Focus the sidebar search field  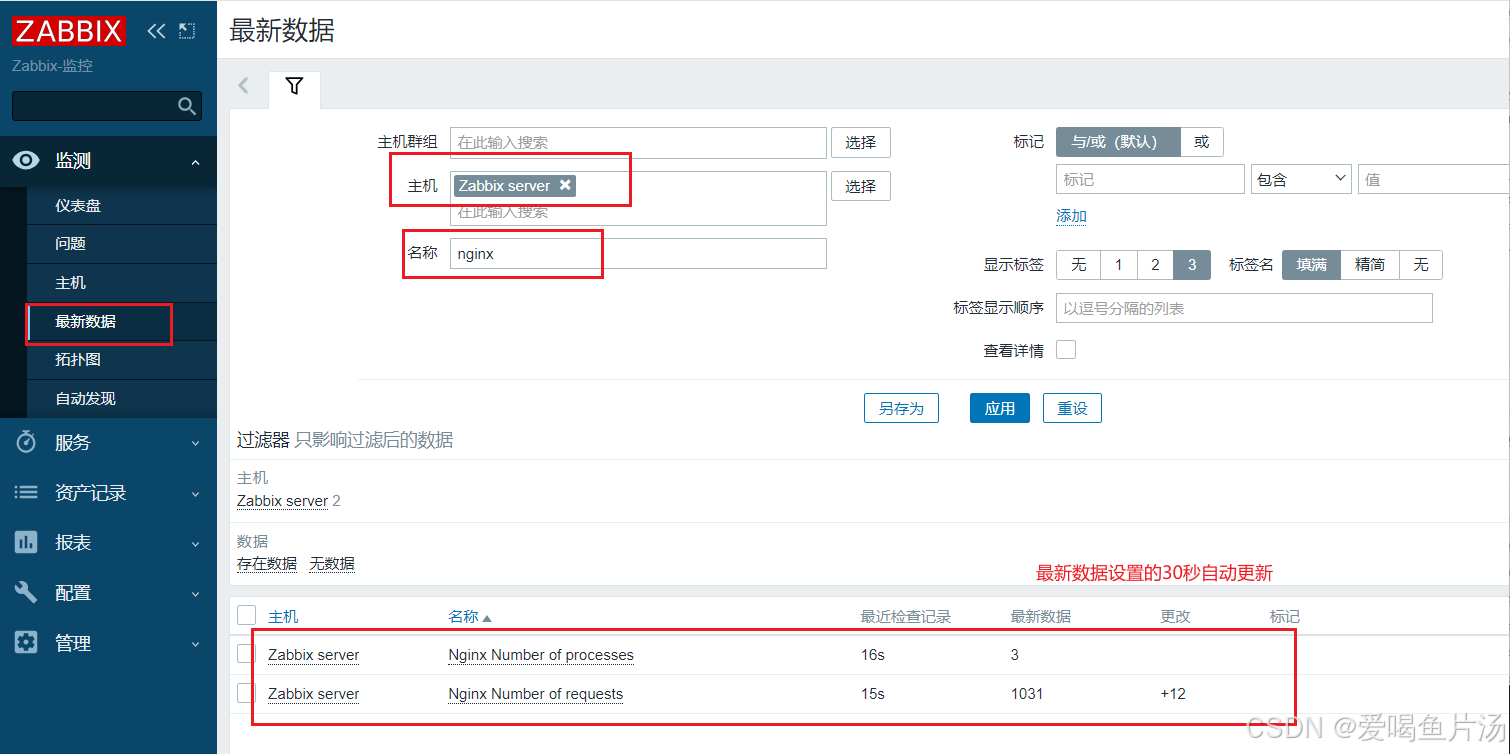[x=95, y=106]
